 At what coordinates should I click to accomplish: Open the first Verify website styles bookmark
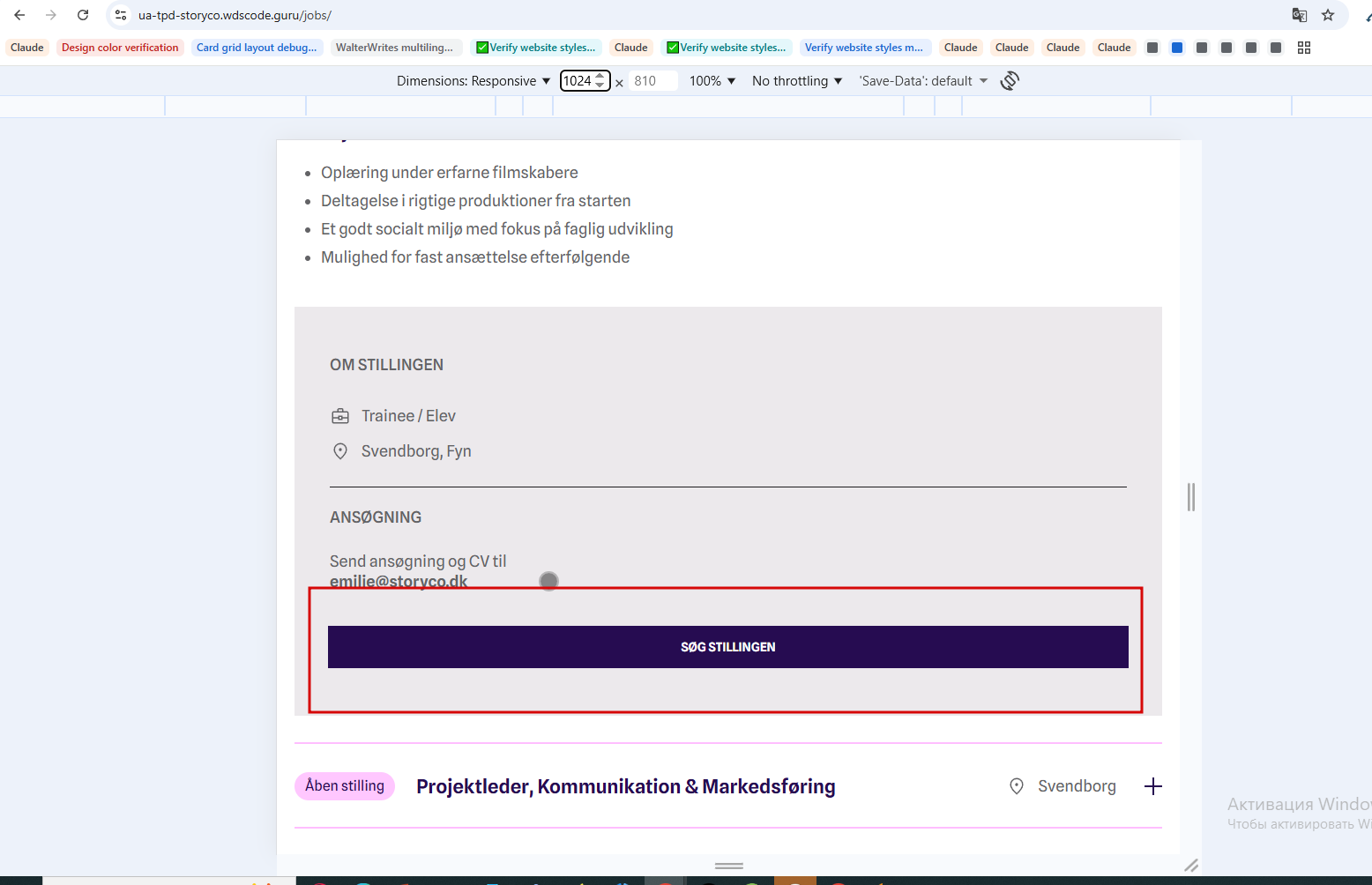pos(536,48)
